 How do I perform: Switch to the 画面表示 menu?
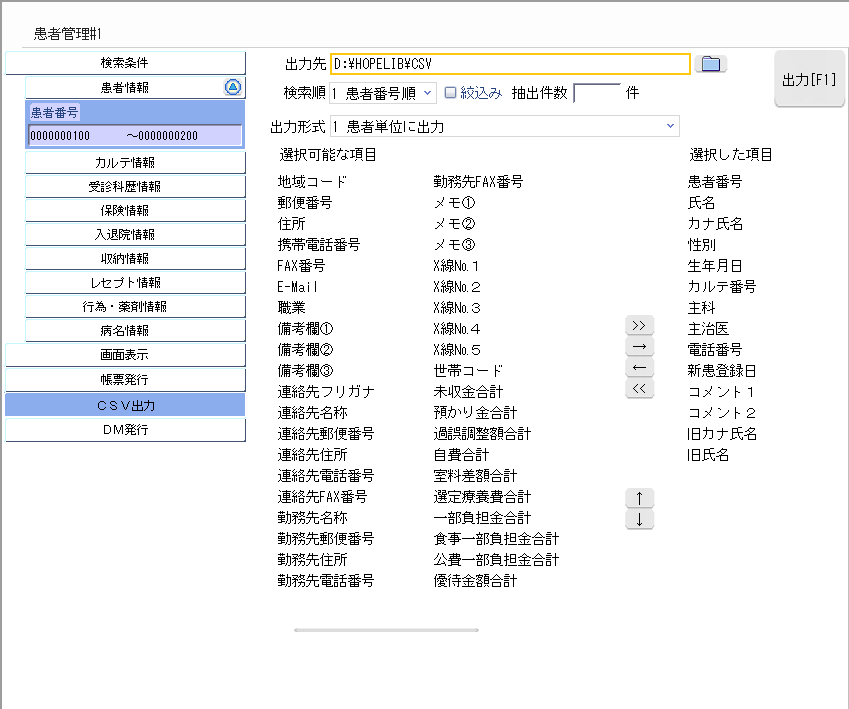tap(125, 355)
